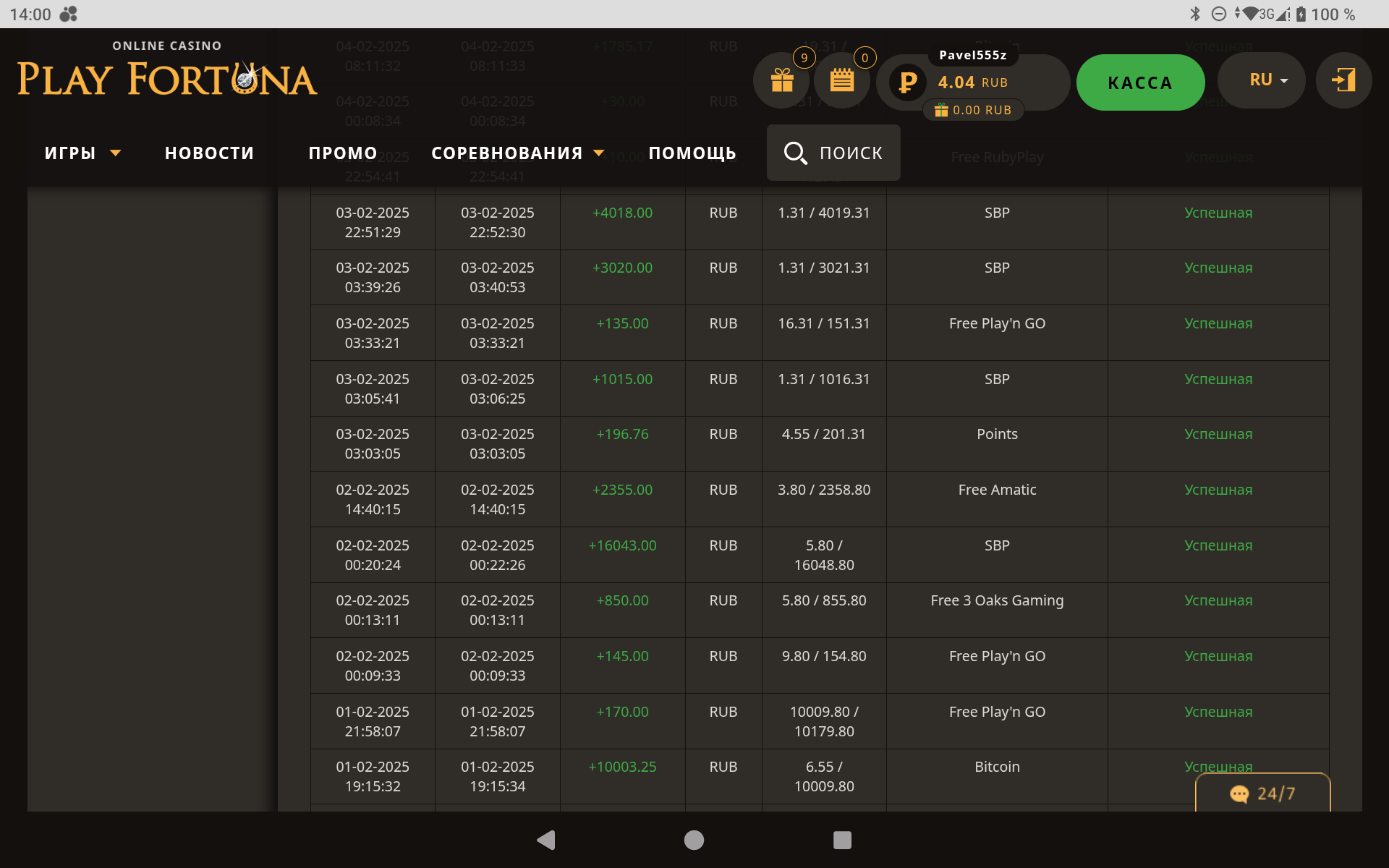Open the calendar events icon

841,80
